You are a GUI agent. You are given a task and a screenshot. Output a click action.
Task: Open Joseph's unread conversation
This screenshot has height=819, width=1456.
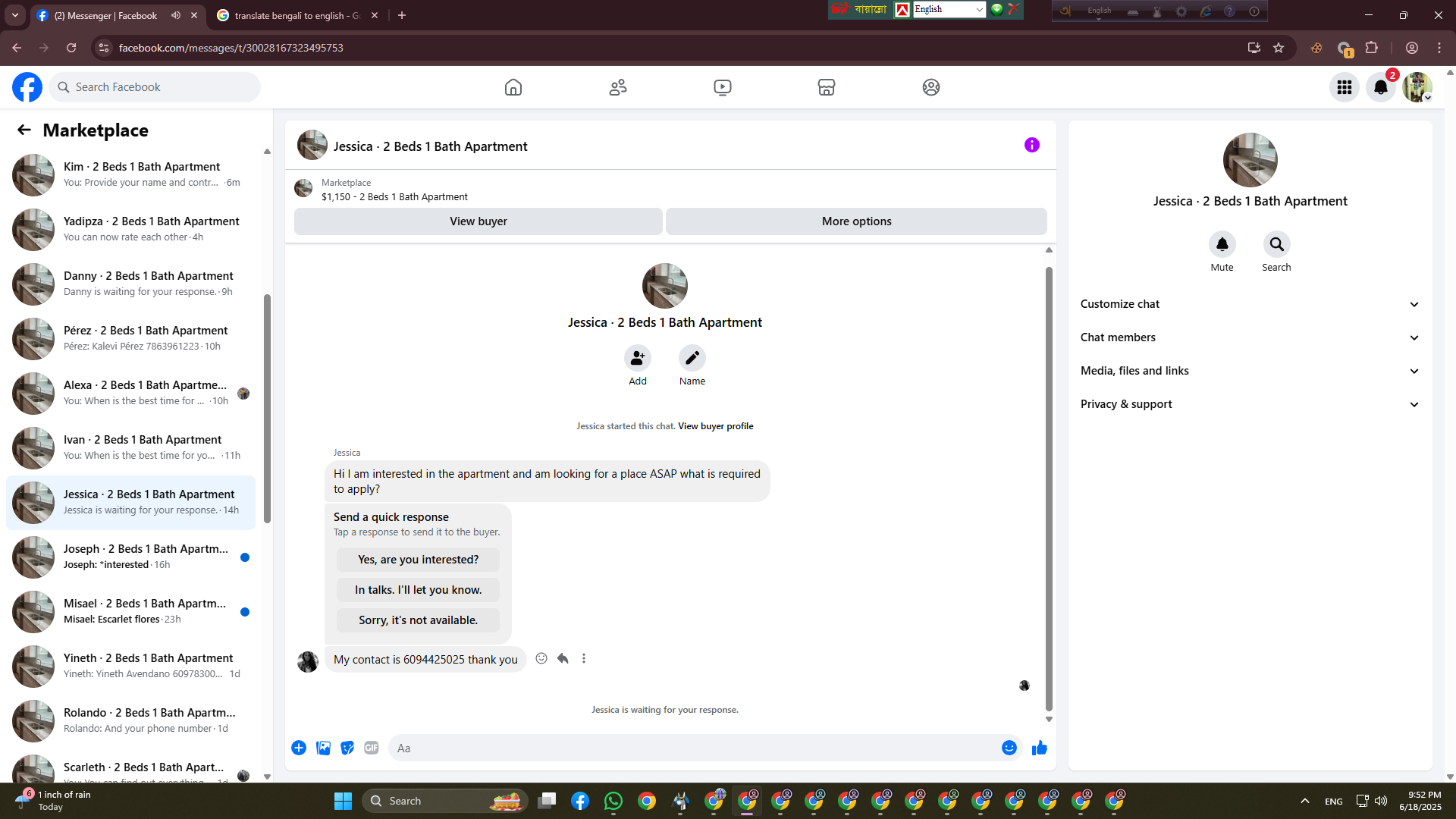[x=130, y=557]
